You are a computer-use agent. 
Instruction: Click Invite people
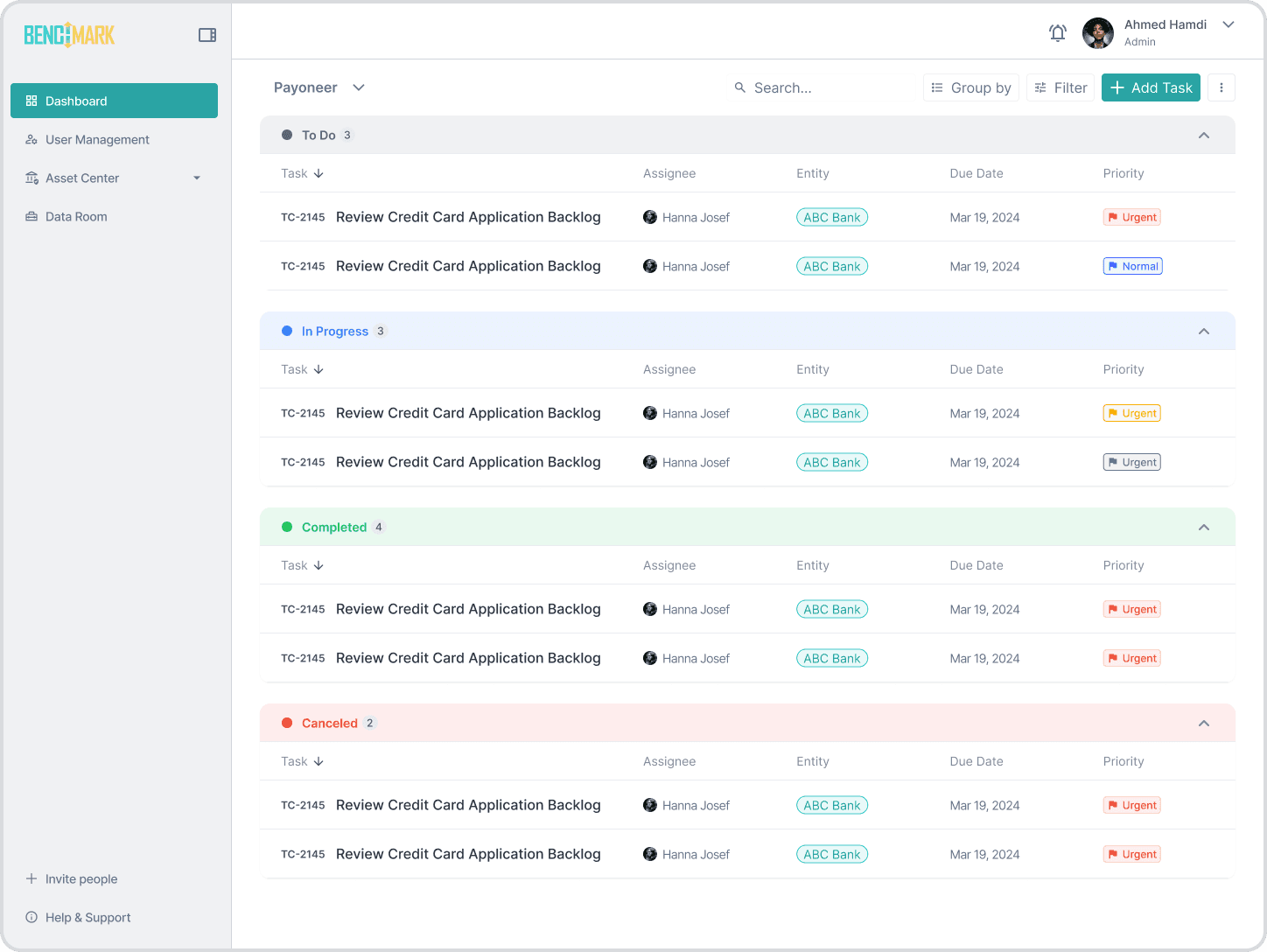point(72,878)
